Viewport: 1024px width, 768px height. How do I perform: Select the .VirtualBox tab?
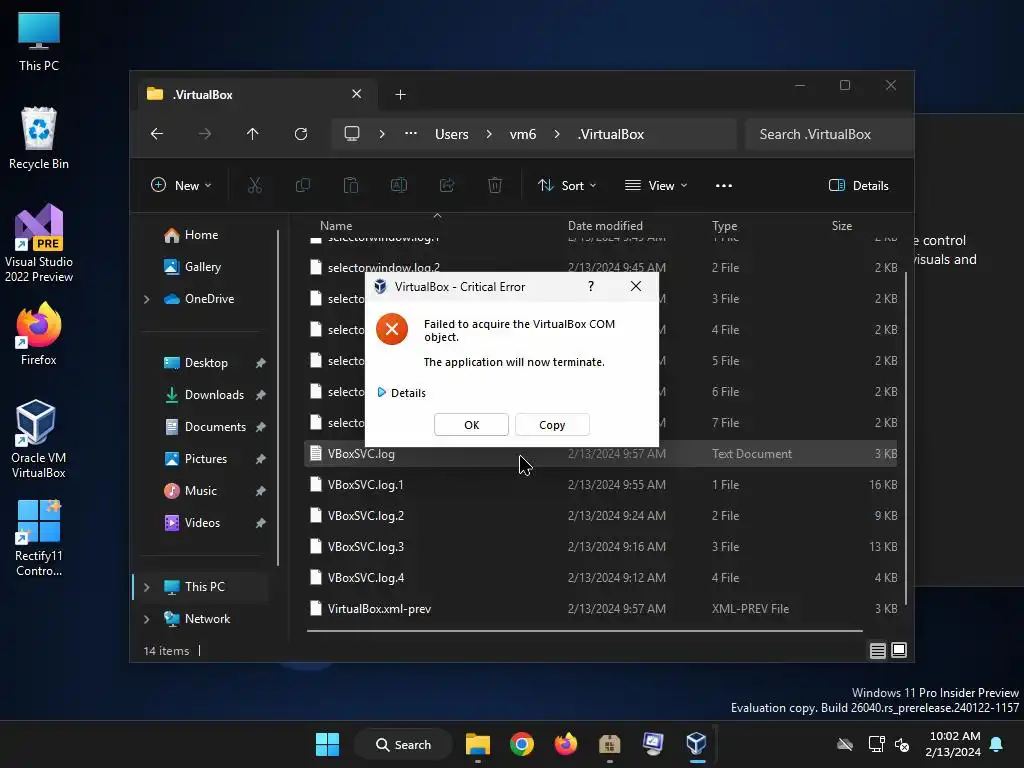pyautogui.click(x=255, y=95)
